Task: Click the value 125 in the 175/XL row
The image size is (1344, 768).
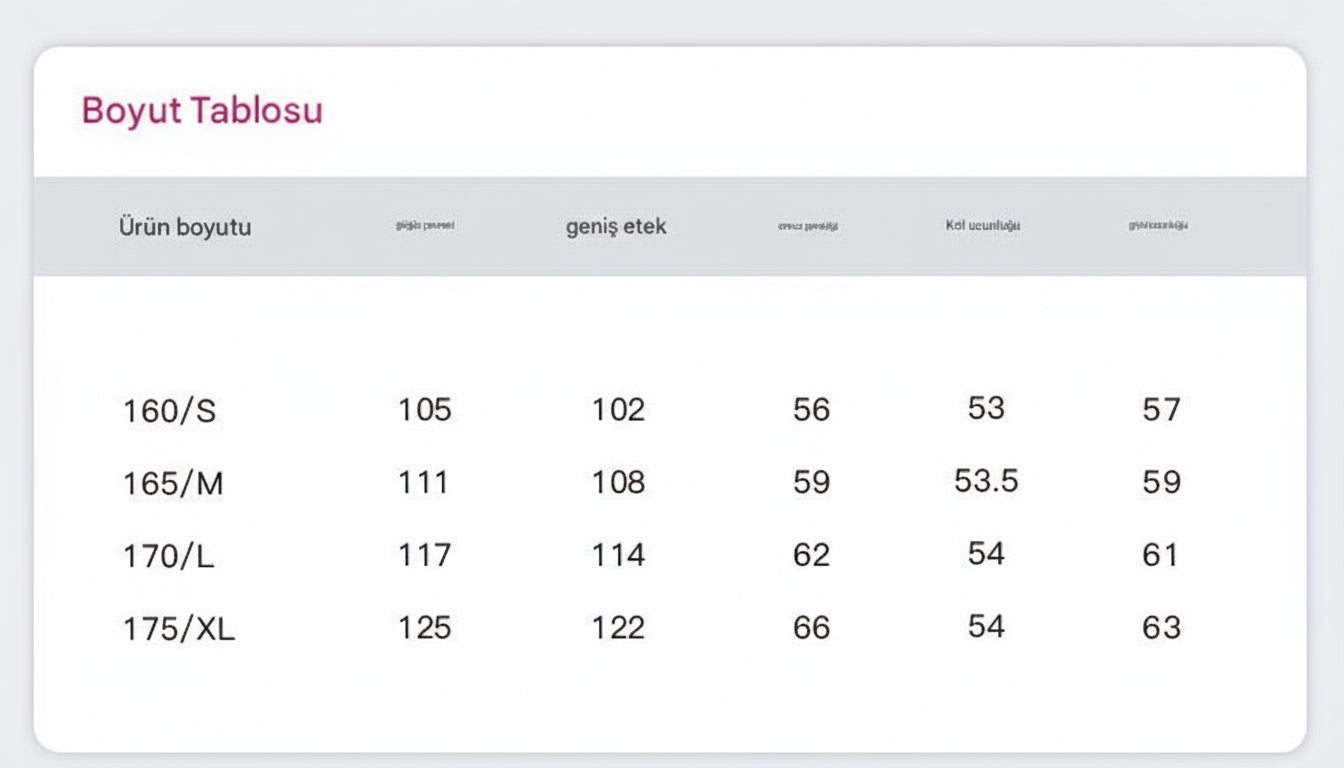Action: pyautogui.click(x=425, y=628)
